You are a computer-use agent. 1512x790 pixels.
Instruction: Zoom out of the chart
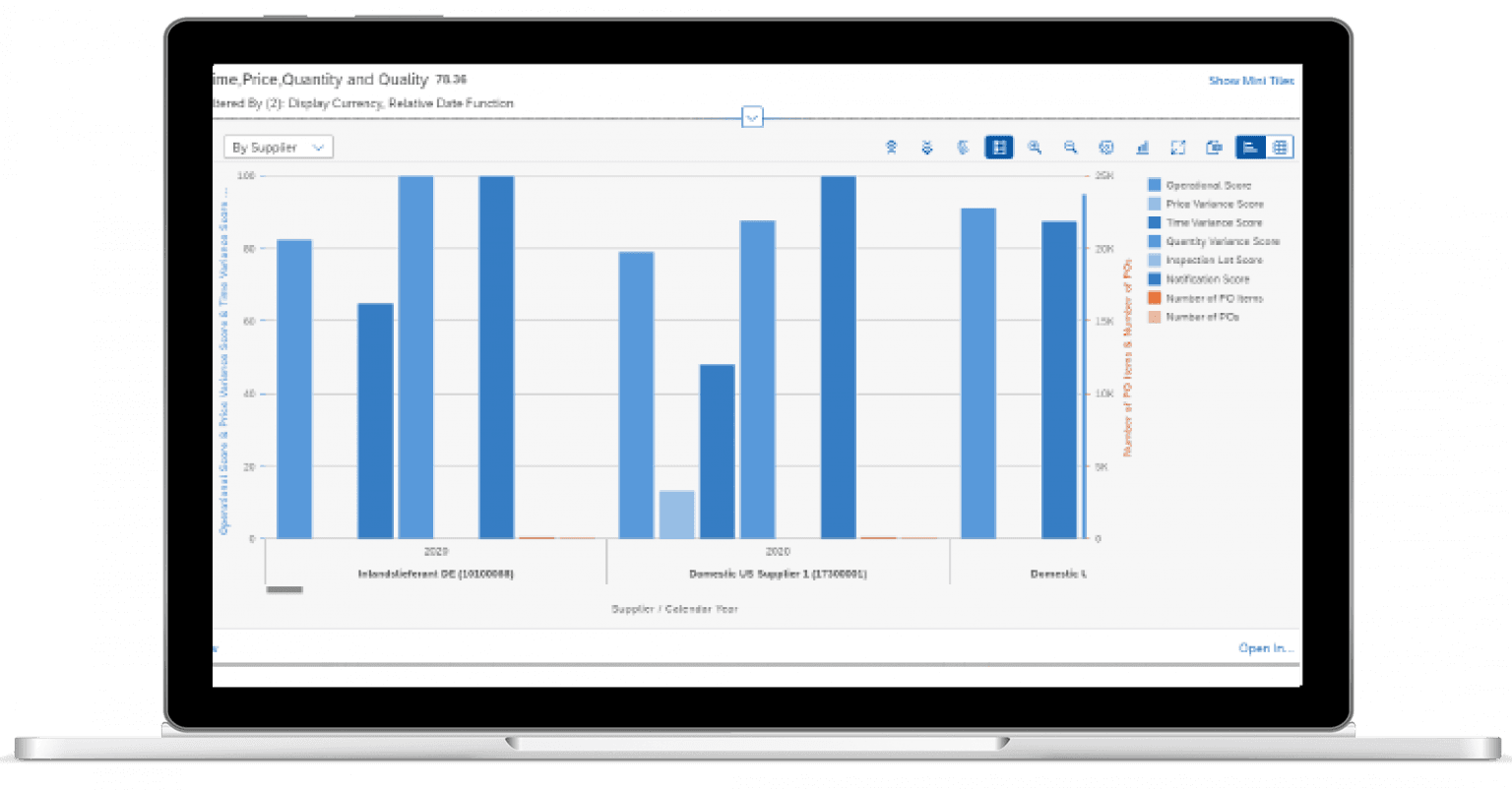pos(1070,148)
